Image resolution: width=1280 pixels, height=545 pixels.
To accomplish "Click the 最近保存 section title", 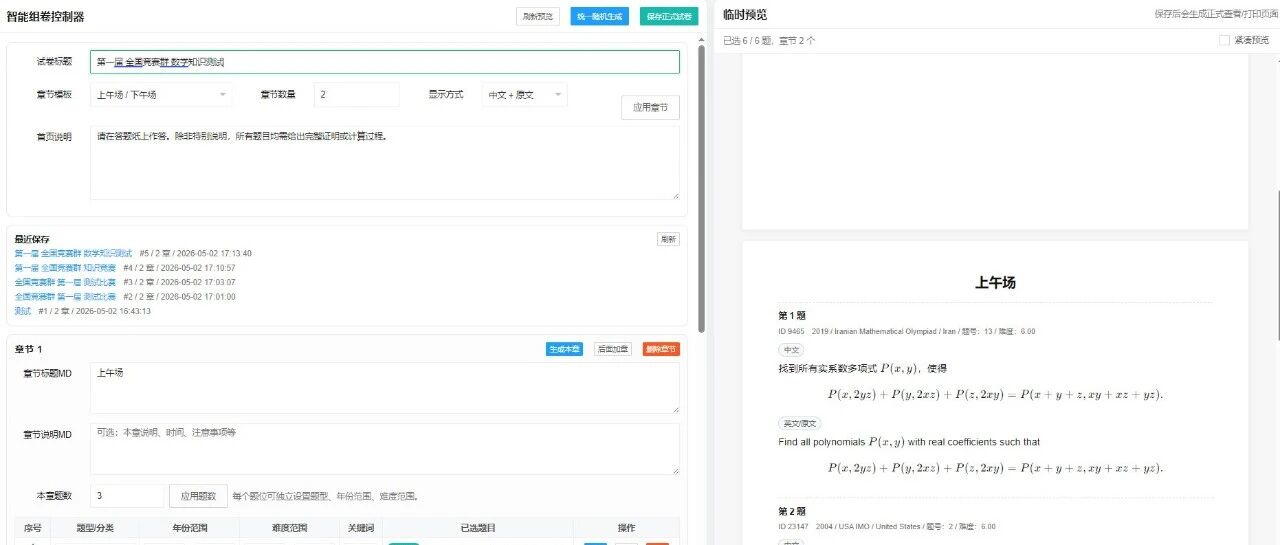I will 32,239.
